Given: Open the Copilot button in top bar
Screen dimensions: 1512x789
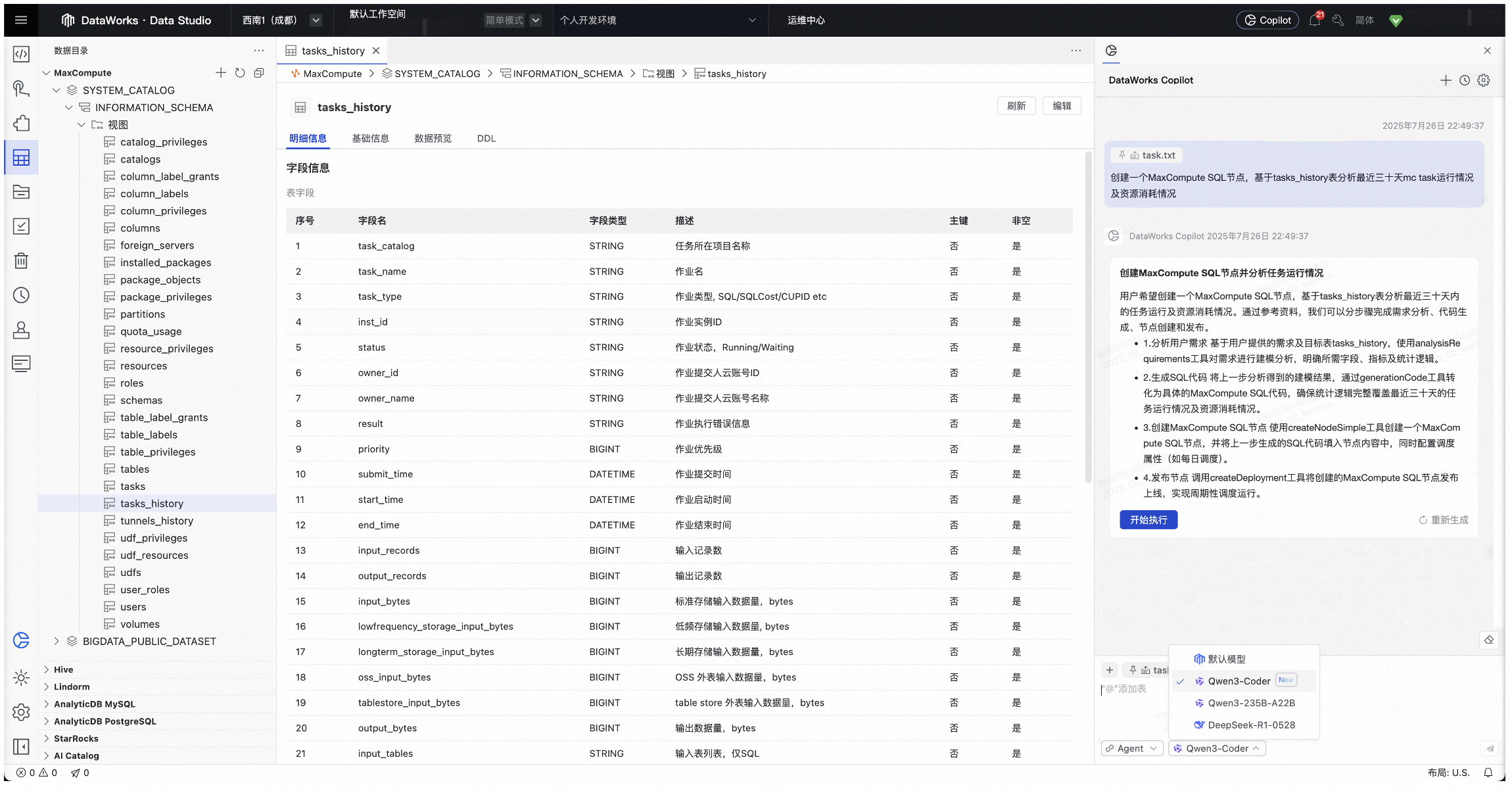Looking at the screenshot, I should pyautogui.click(x=1267, y=20).
